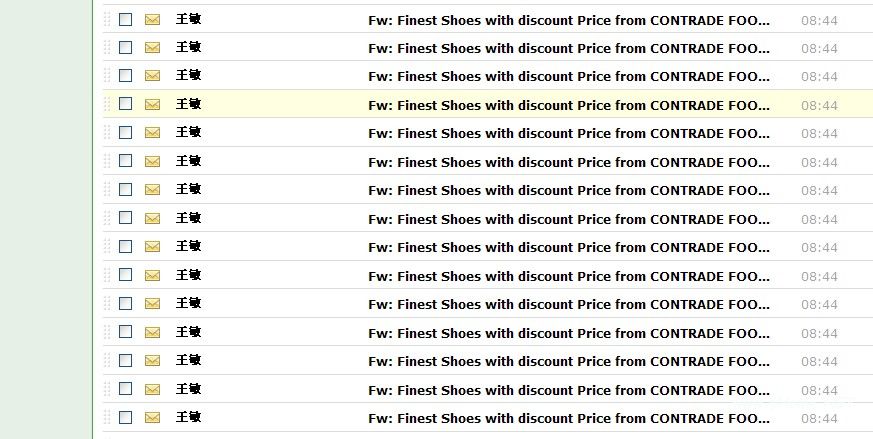Click sender name 王敏 in the highlighted row
Viewport: 873px width, 439px height.
point(188,104)
